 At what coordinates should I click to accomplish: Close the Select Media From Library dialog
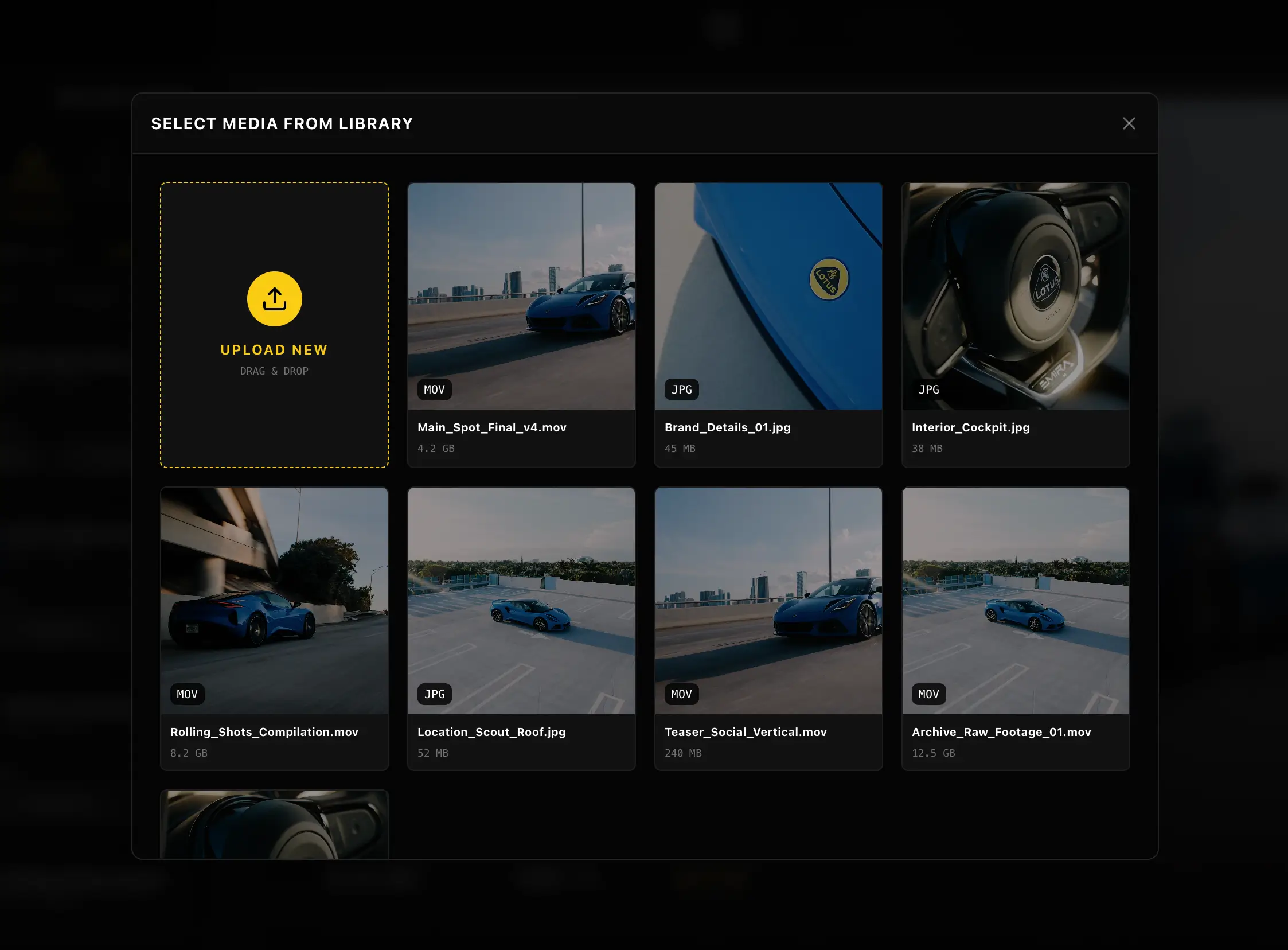[1129, 124]
